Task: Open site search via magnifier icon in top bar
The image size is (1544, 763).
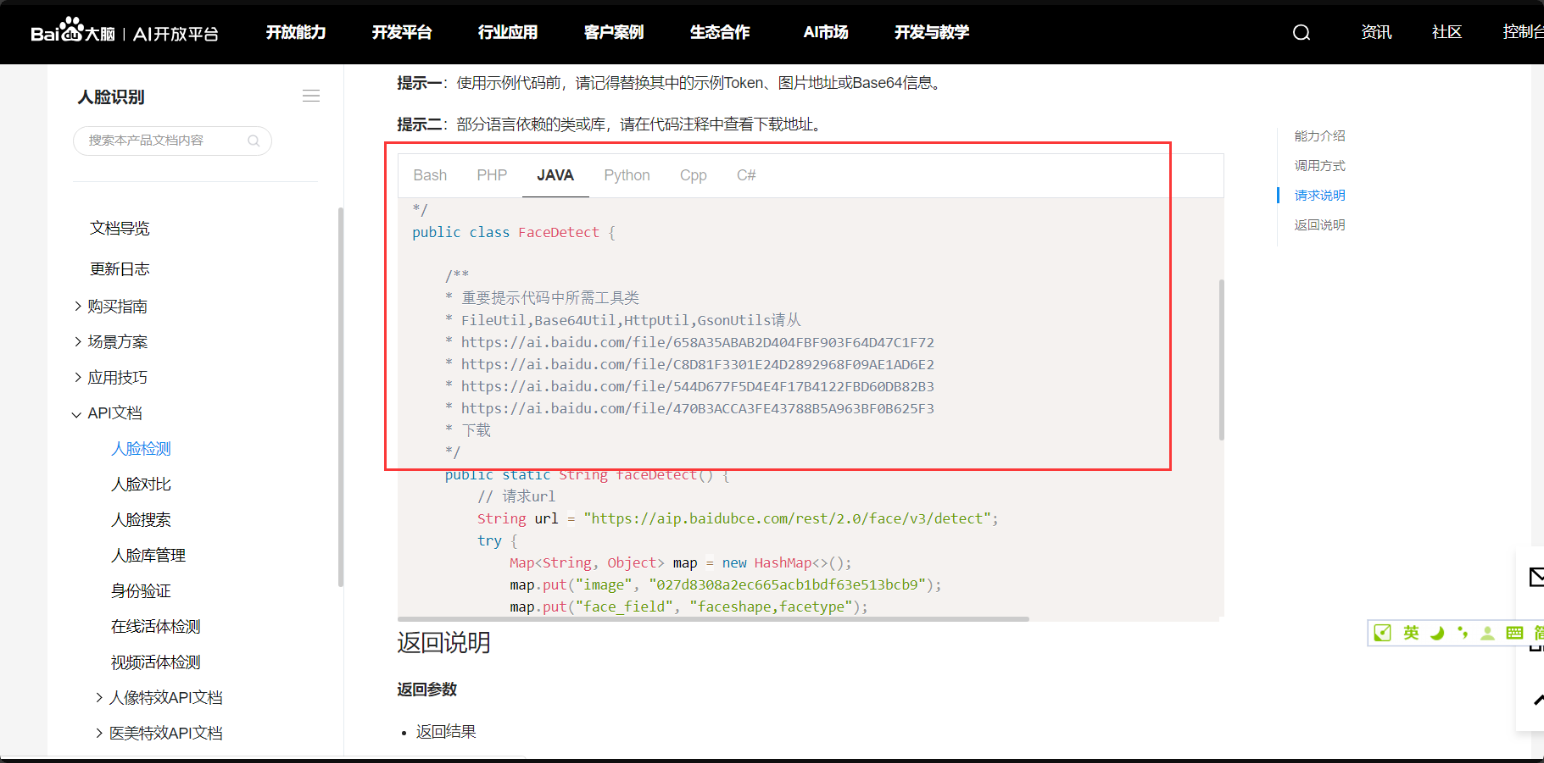Action: (1301, 32)
